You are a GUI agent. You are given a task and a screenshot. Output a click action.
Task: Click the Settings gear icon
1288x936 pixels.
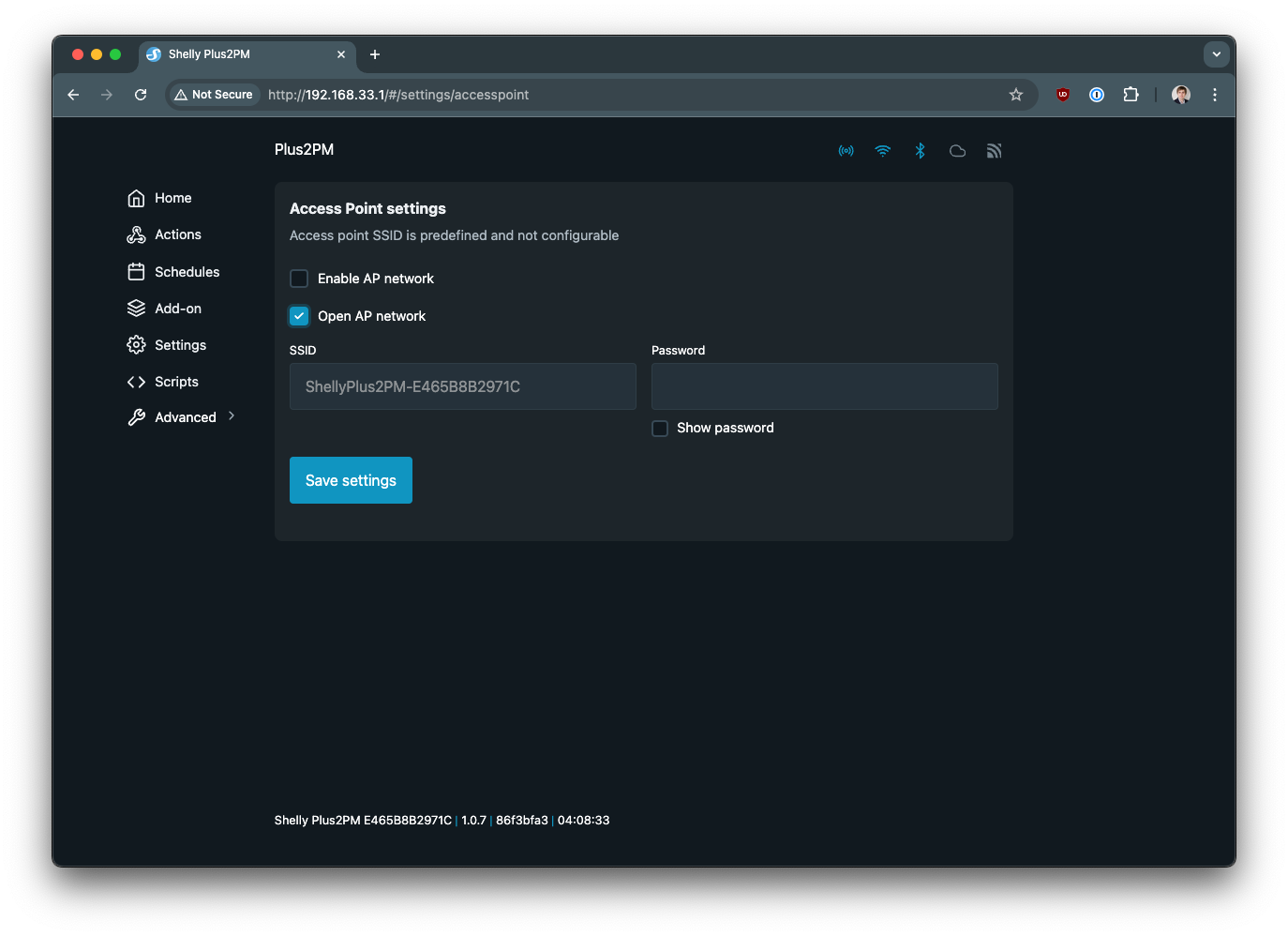coord(136,345)
